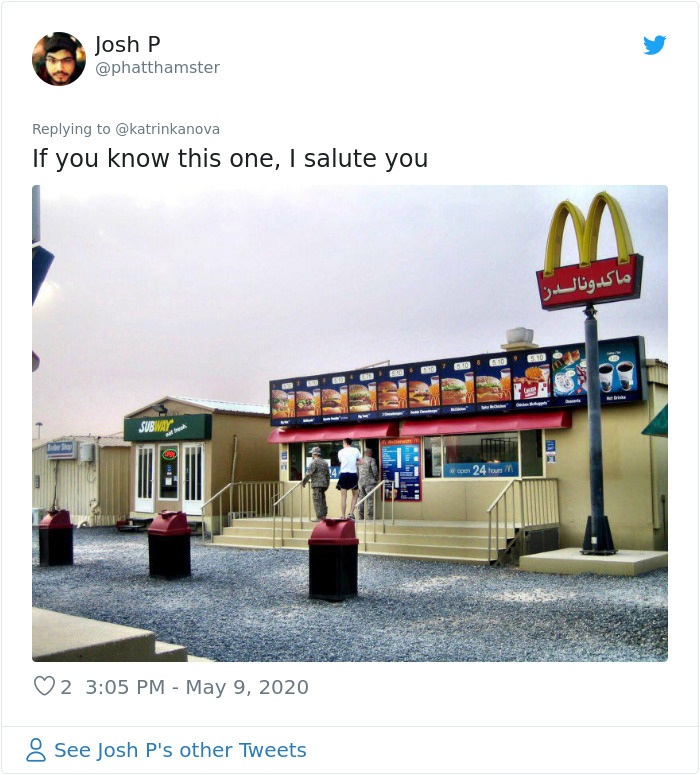
Task: Click the like count number 2
Action: click(x=66, y=687)
